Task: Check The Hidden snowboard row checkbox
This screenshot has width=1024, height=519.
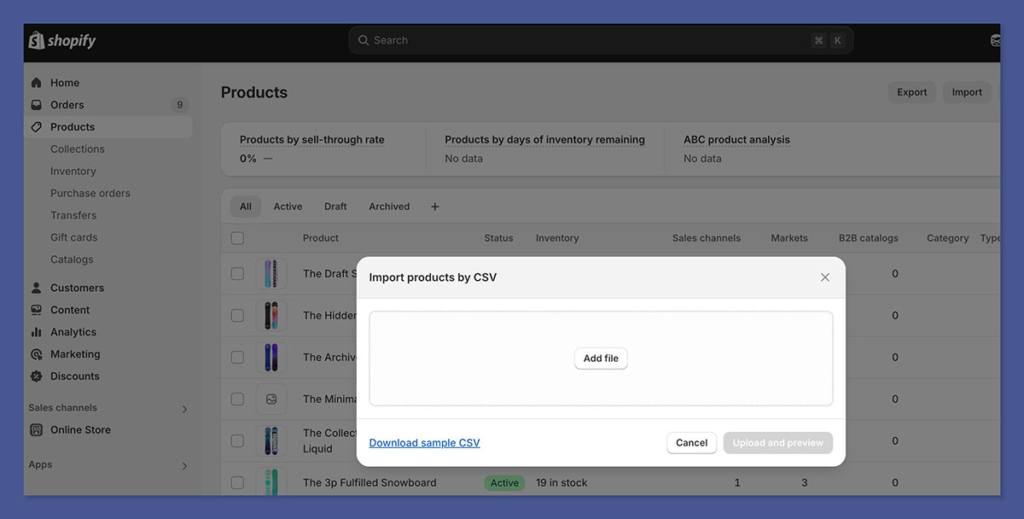Action: [237, 315]
